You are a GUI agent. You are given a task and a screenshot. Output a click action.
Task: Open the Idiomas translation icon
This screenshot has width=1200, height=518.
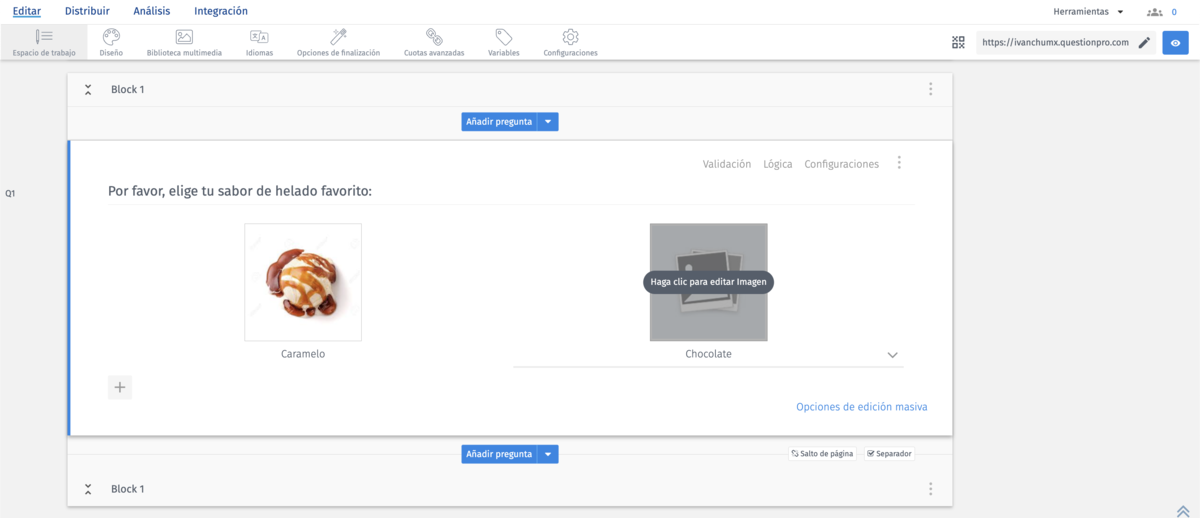259,37
